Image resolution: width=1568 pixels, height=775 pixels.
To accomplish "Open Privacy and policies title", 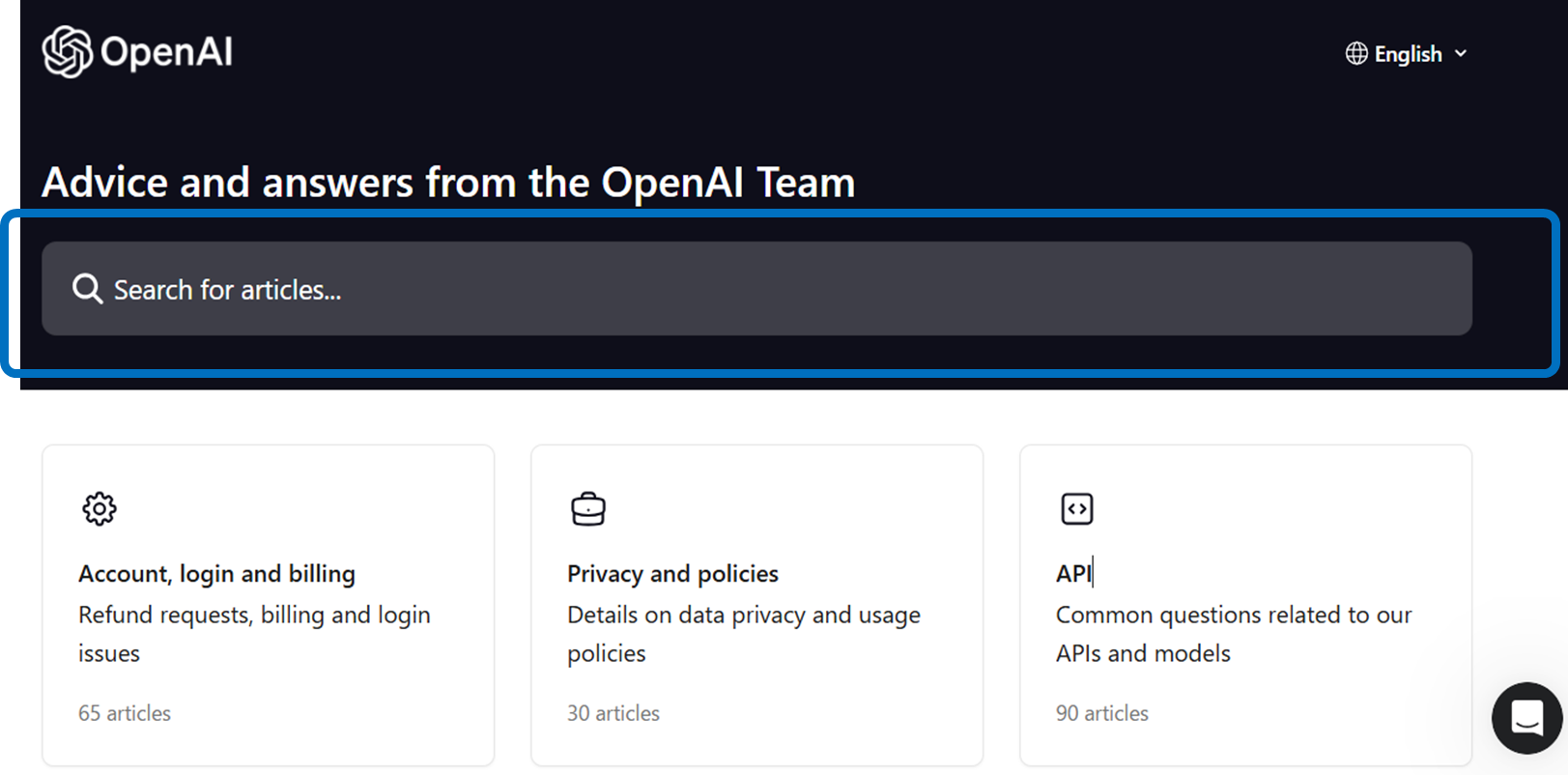I will click(672, 574).
